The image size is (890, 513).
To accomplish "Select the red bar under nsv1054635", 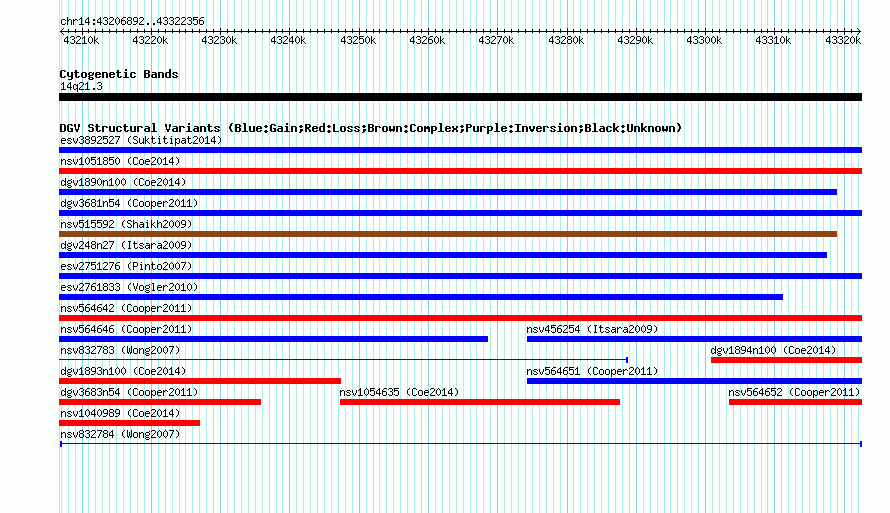I will click(480, 402).
